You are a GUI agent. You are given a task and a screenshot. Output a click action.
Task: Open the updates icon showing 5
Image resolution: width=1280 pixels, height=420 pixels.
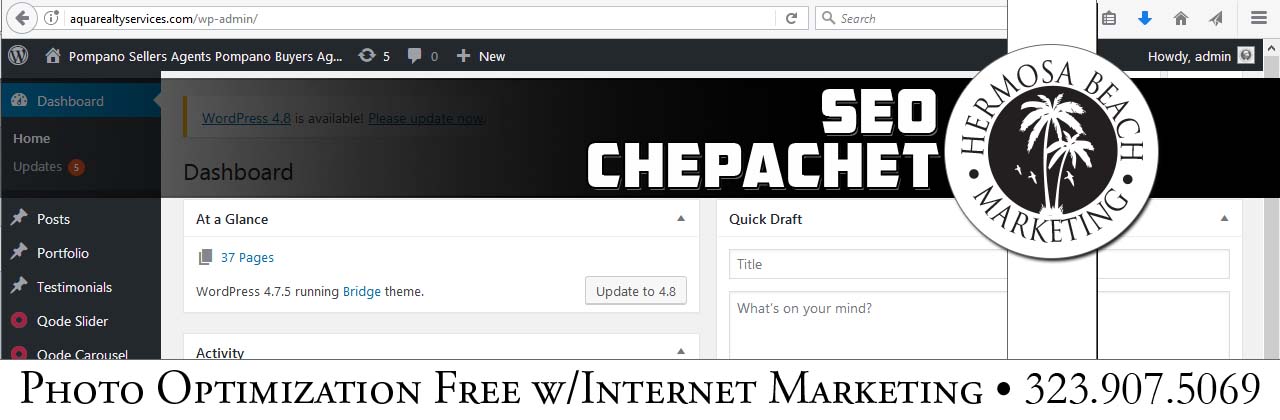click(367, 56)
